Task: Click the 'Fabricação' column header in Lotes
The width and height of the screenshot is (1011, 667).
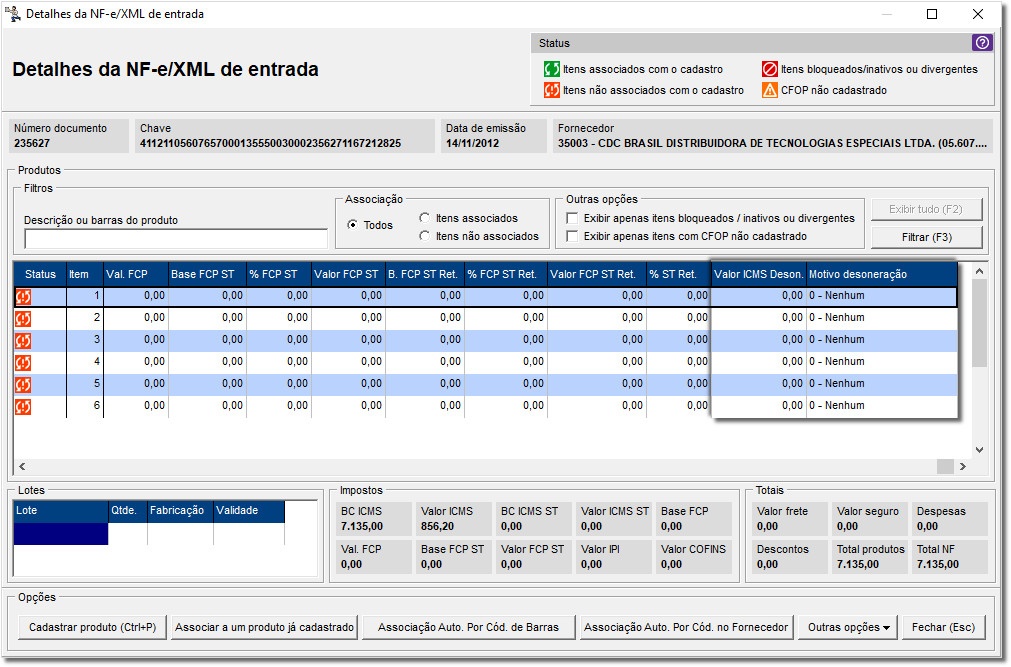Action: point(180,510)
